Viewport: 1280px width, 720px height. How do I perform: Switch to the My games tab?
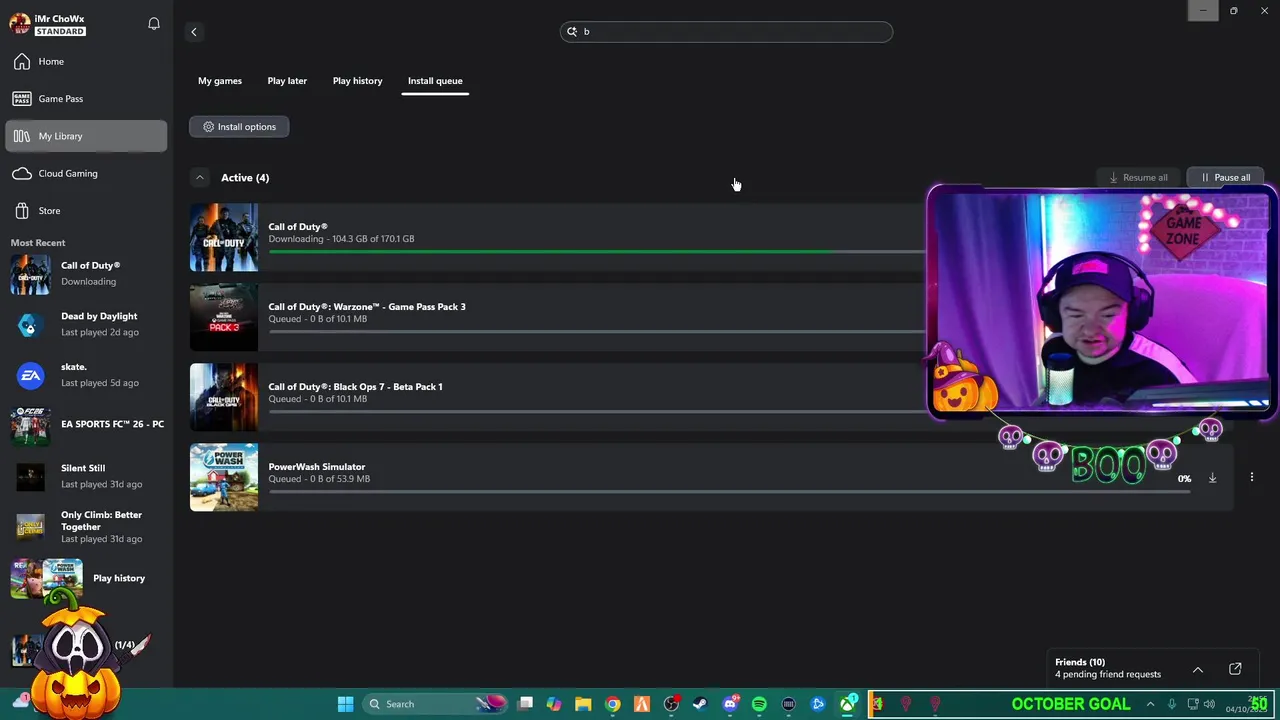pos(220,81)
